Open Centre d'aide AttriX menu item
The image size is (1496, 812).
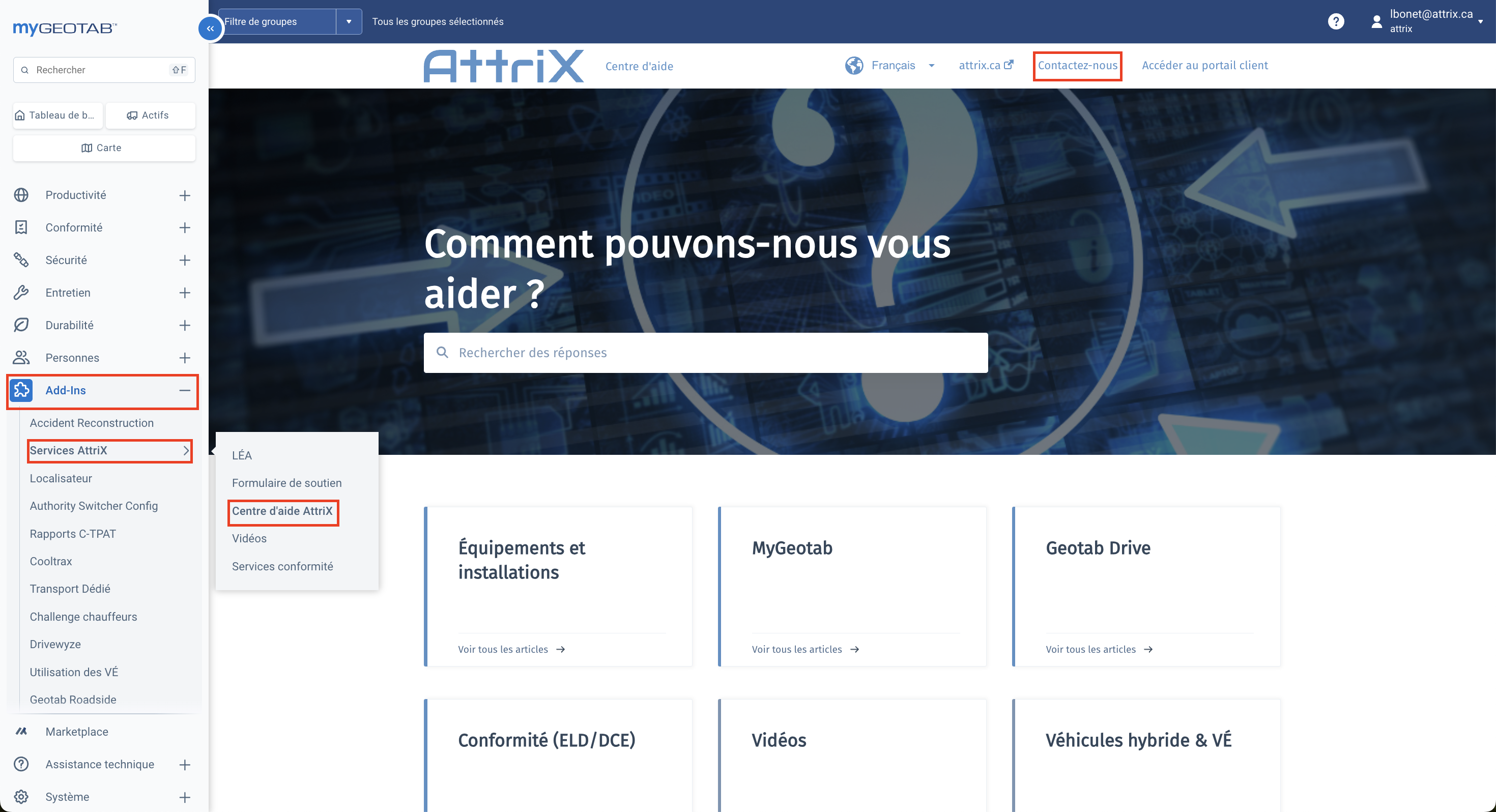(x=282, y=511)
